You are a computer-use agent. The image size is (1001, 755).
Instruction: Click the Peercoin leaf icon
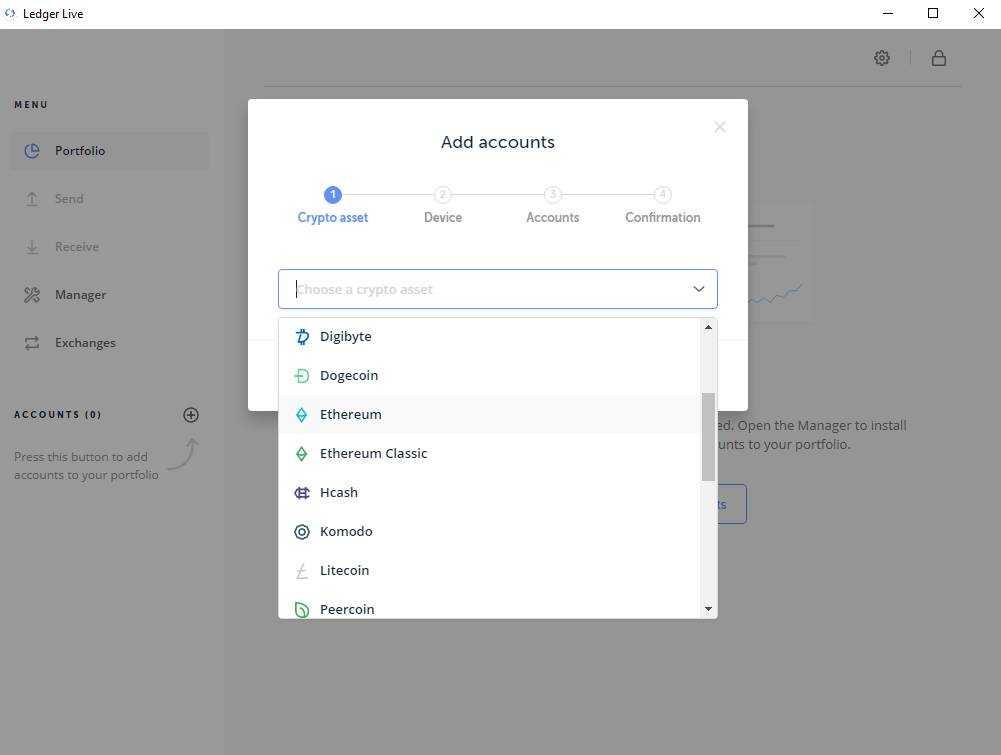click(302, 609)
